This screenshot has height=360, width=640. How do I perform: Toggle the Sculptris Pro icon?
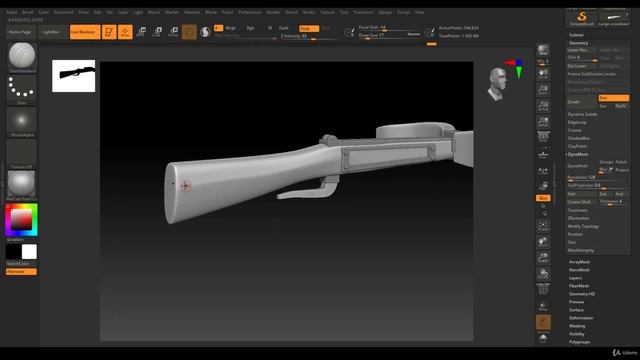(205, 32)
